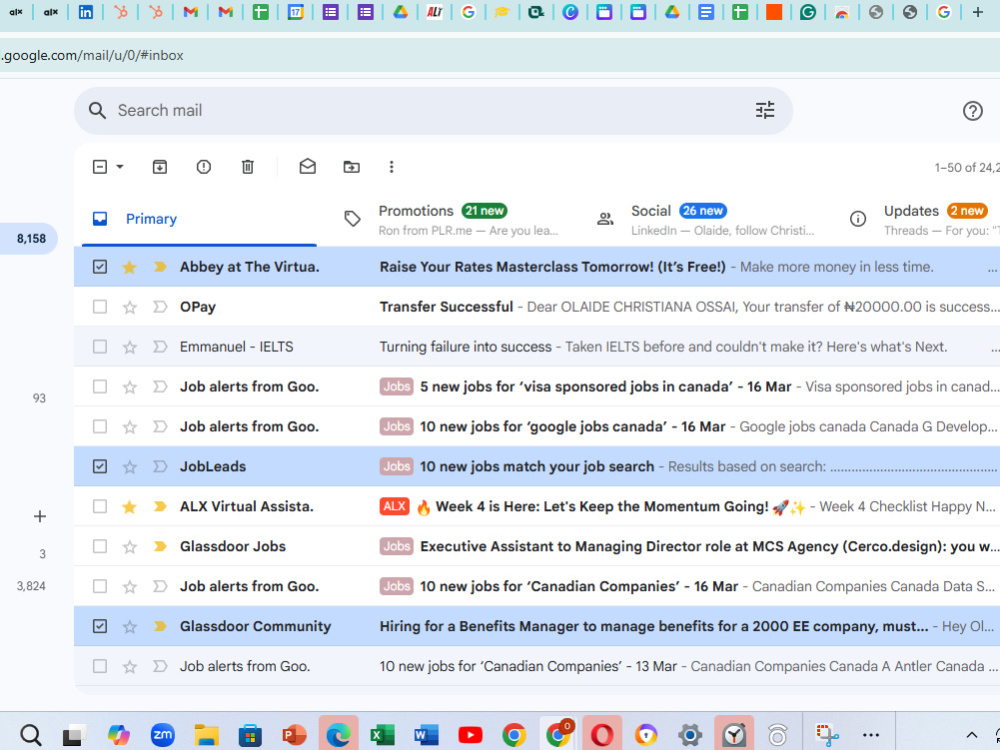Open Microsoft Store from the taskbar
1000x750 pixels.
[250, 735]
